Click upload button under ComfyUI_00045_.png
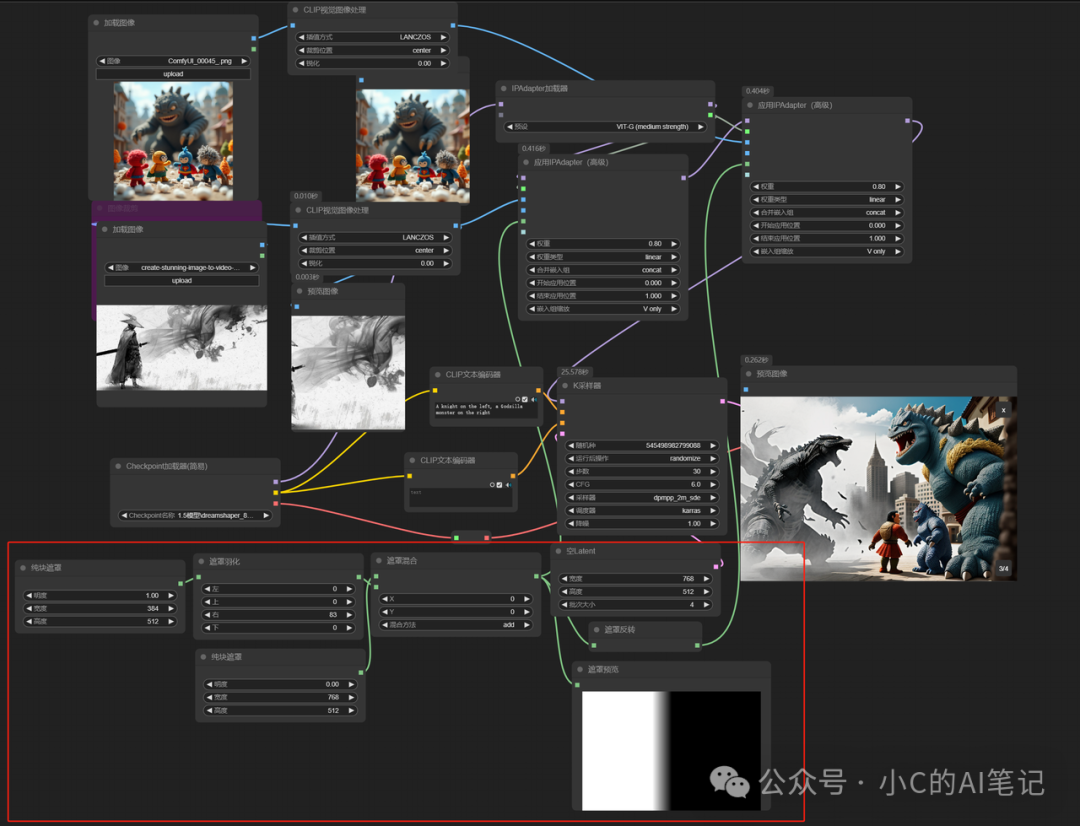The image size is (1080, 826). point(173,74)
